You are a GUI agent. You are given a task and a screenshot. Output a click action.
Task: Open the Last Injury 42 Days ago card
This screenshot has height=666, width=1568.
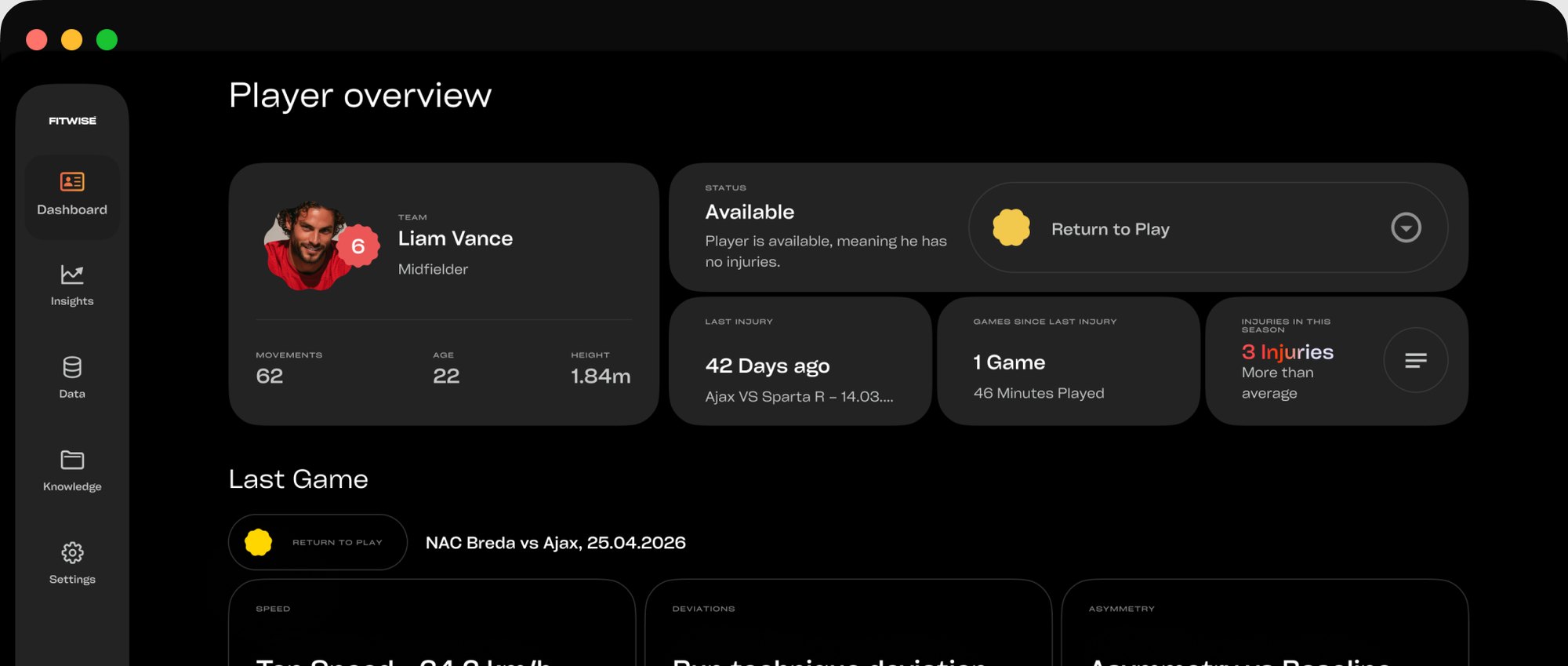point(800,361)
